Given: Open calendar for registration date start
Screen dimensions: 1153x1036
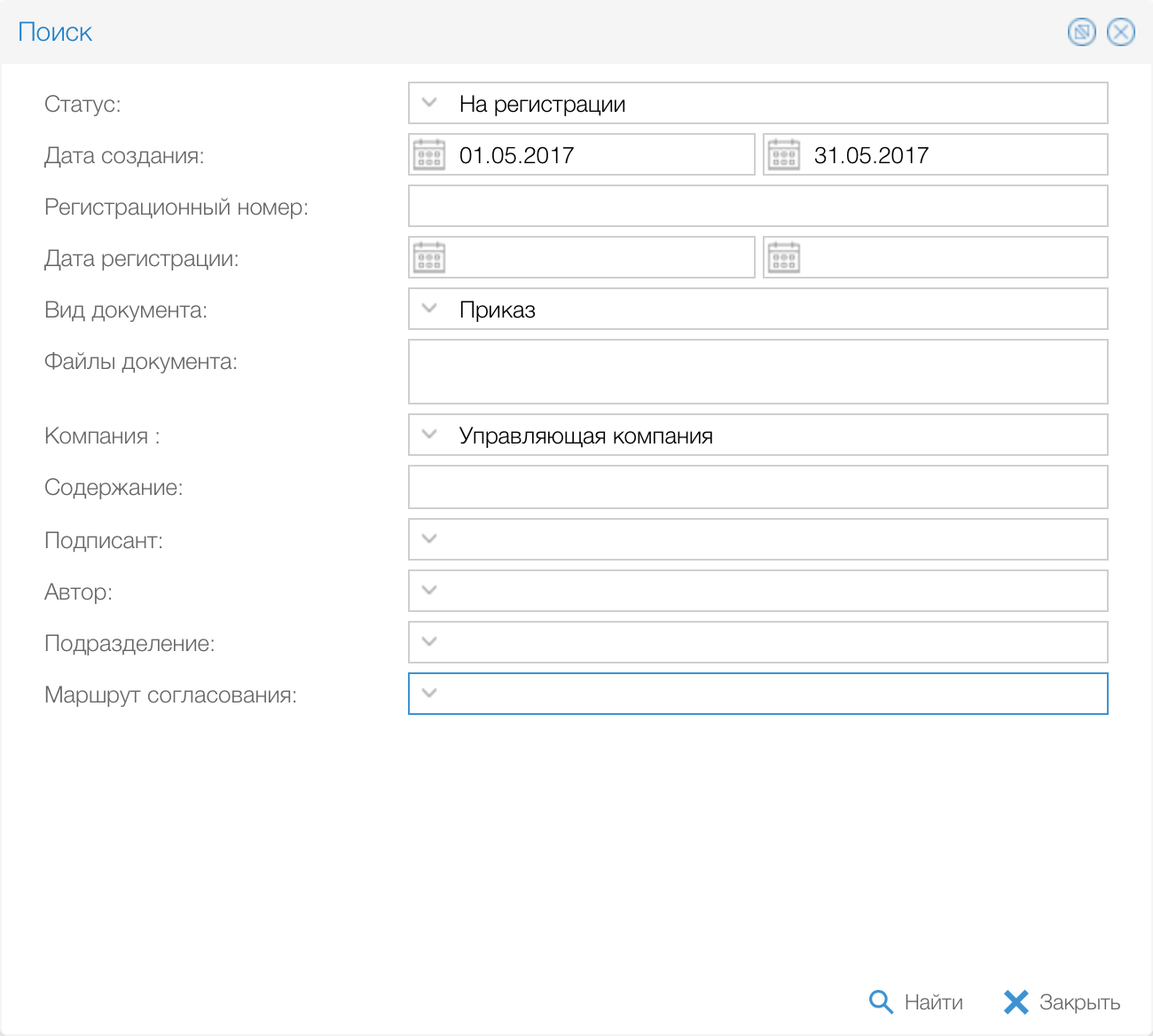Looking at the screenshot, I should click(429, 258).
